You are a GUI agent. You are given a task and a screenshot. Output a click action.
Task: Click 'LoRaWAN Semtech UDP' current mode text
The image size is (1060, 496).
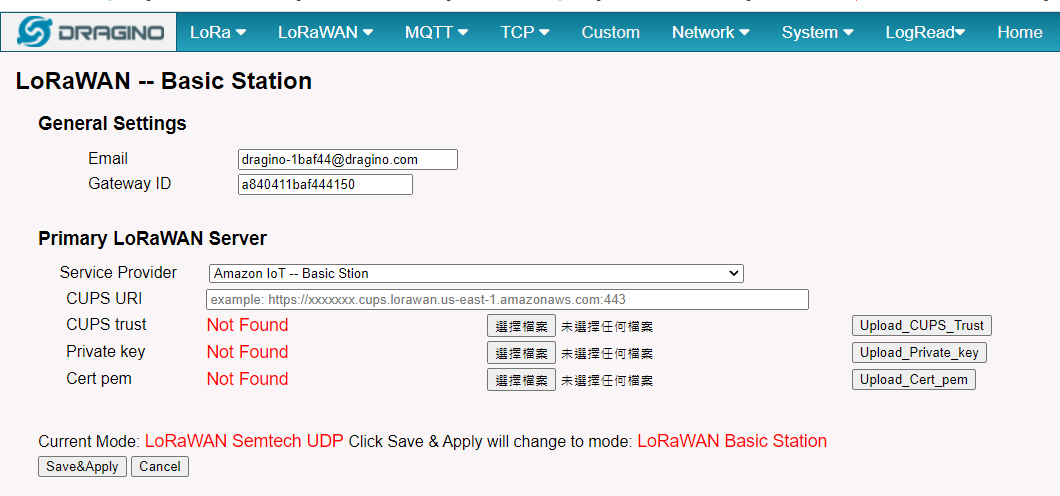[244, 441]
